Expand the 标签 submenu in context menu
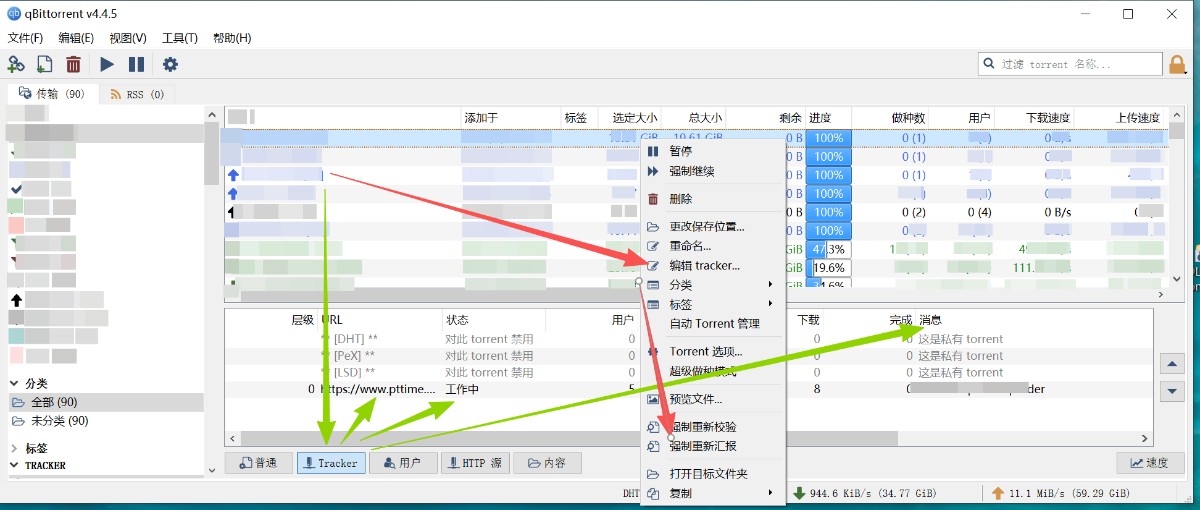 click(x=712, y=304)
